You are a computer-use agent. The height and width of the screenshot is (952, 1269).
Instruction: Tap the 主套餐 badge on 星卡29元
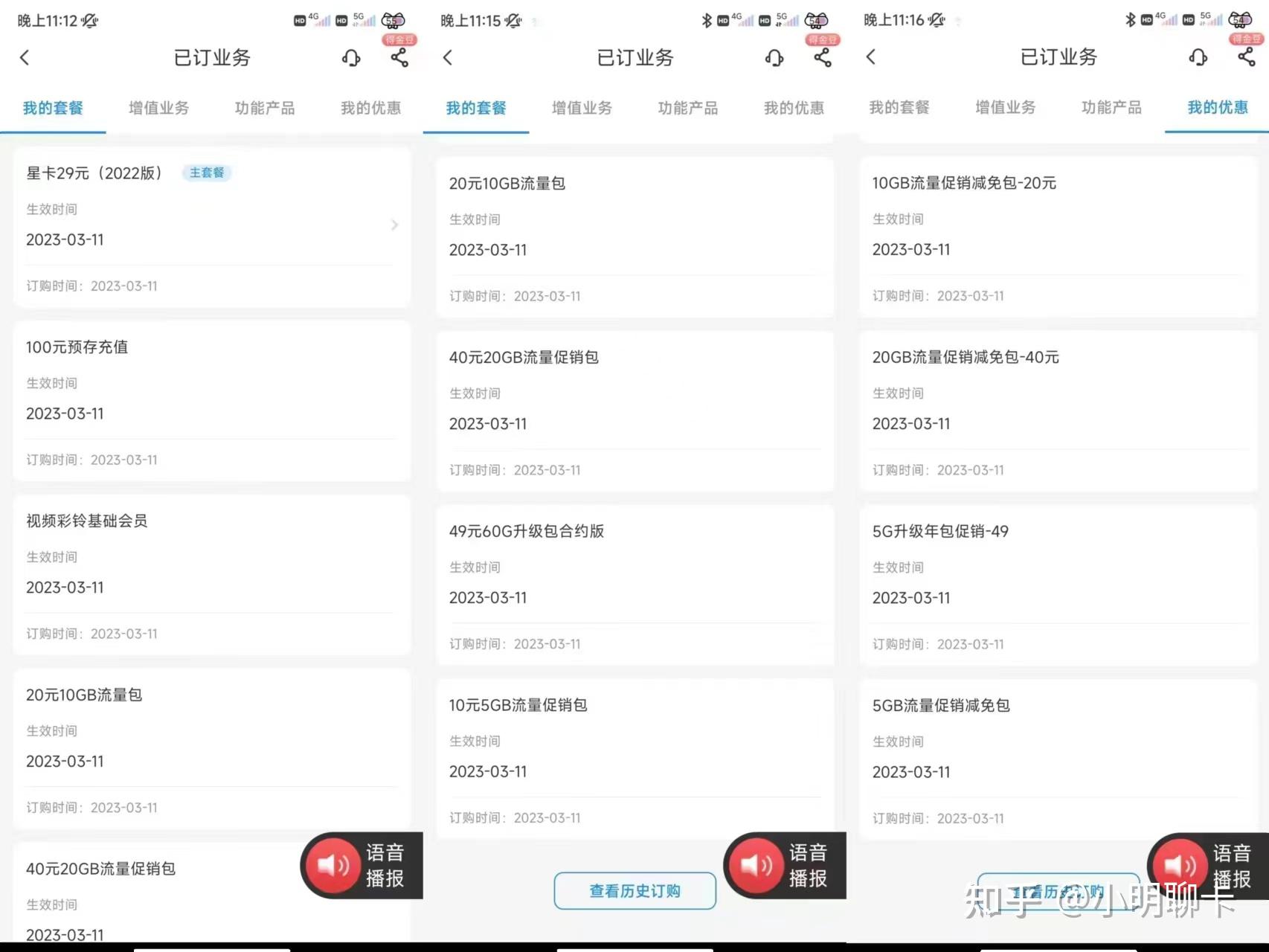pyautogui.click(x=207, y=173)
